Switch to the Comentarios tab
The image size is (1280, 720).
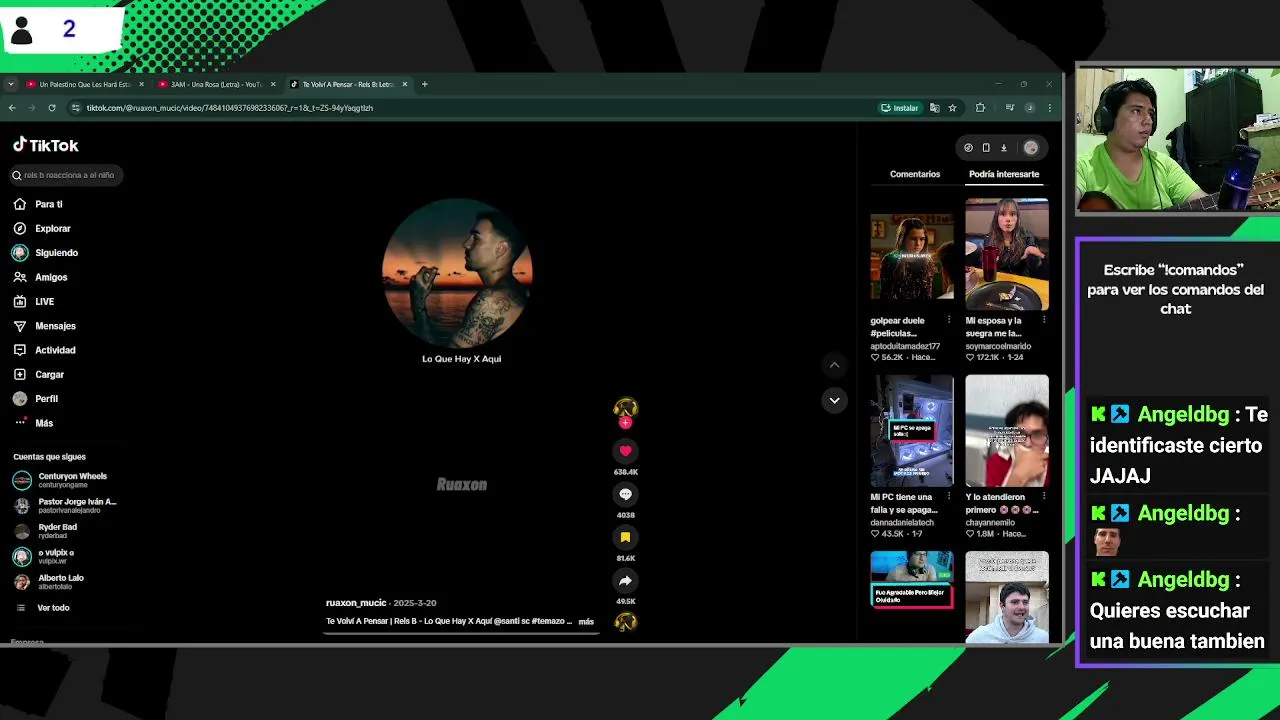coord(915,174)
